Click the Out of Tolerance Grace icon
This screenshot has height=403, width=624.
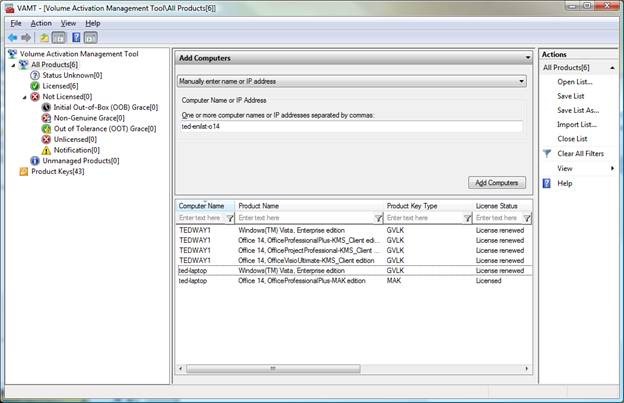click(x=46, y=129)
